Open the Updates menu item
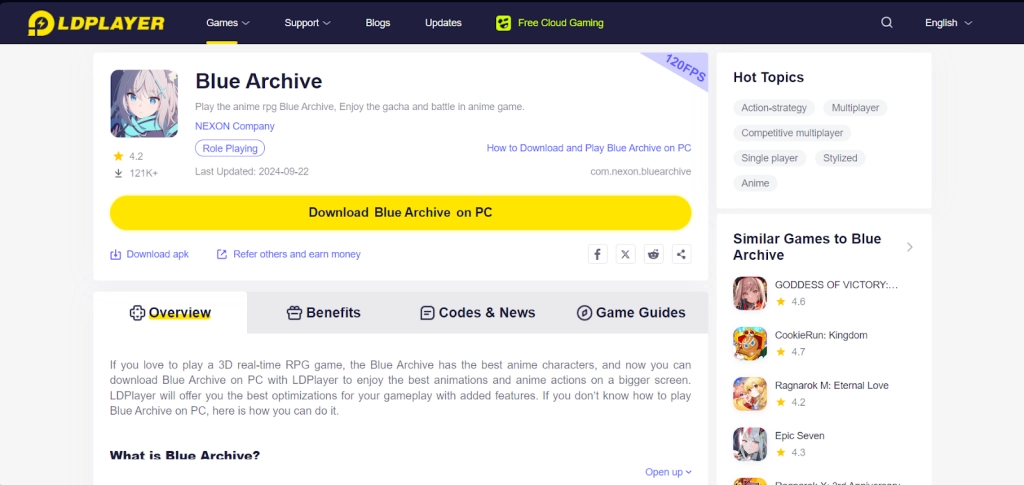The height and width of the screenshot is (485, 1024). pos(443,23)
